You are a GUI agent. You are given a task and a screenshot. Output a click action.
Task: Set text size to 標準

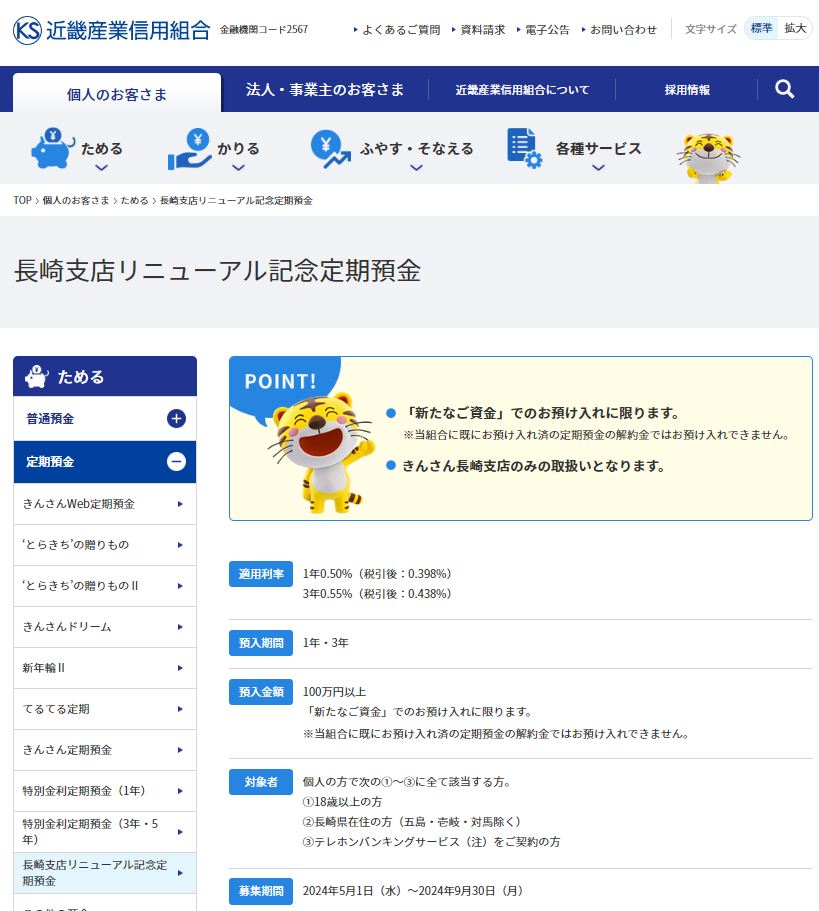761,28
